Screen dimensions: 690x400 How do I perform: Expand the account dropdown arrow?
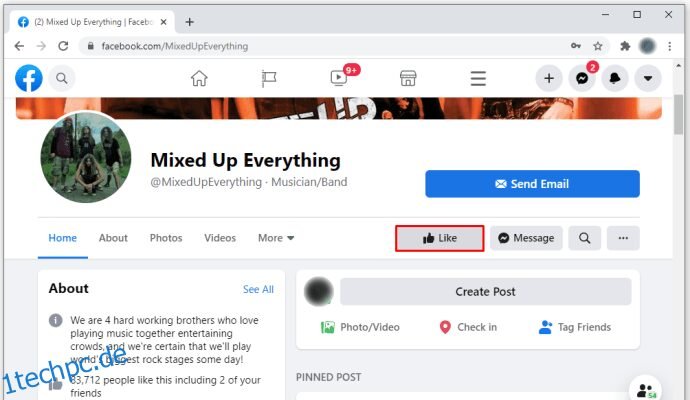[x=648, y=78]
